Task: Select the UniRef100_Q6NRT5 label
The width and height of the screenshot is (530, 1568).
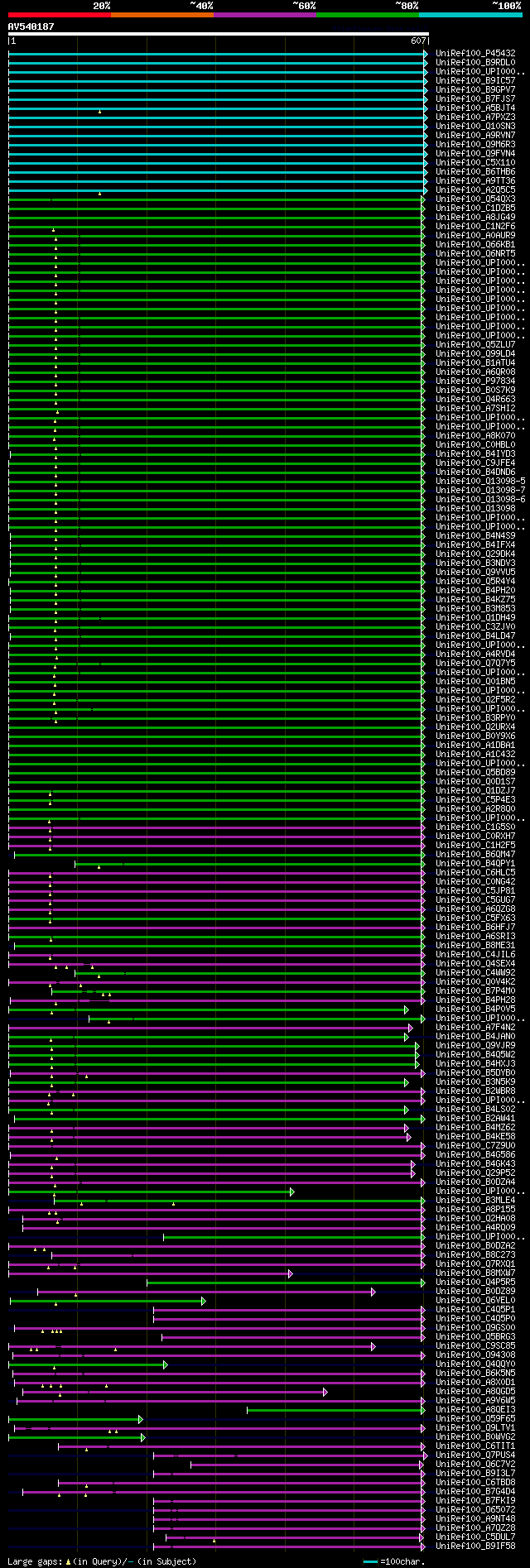Action: 475,253
